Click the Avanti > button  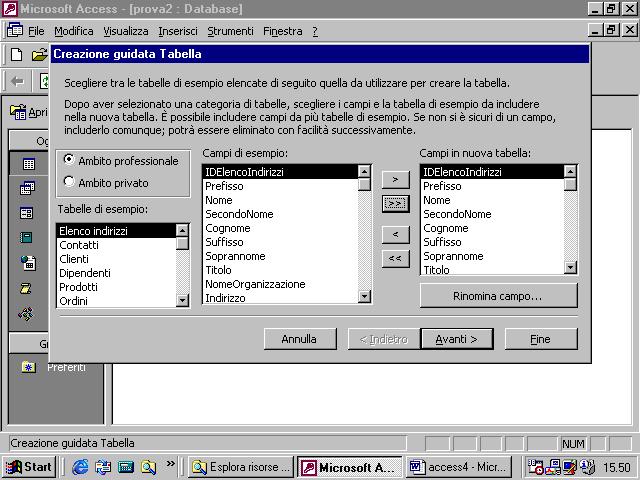(457, 339)
